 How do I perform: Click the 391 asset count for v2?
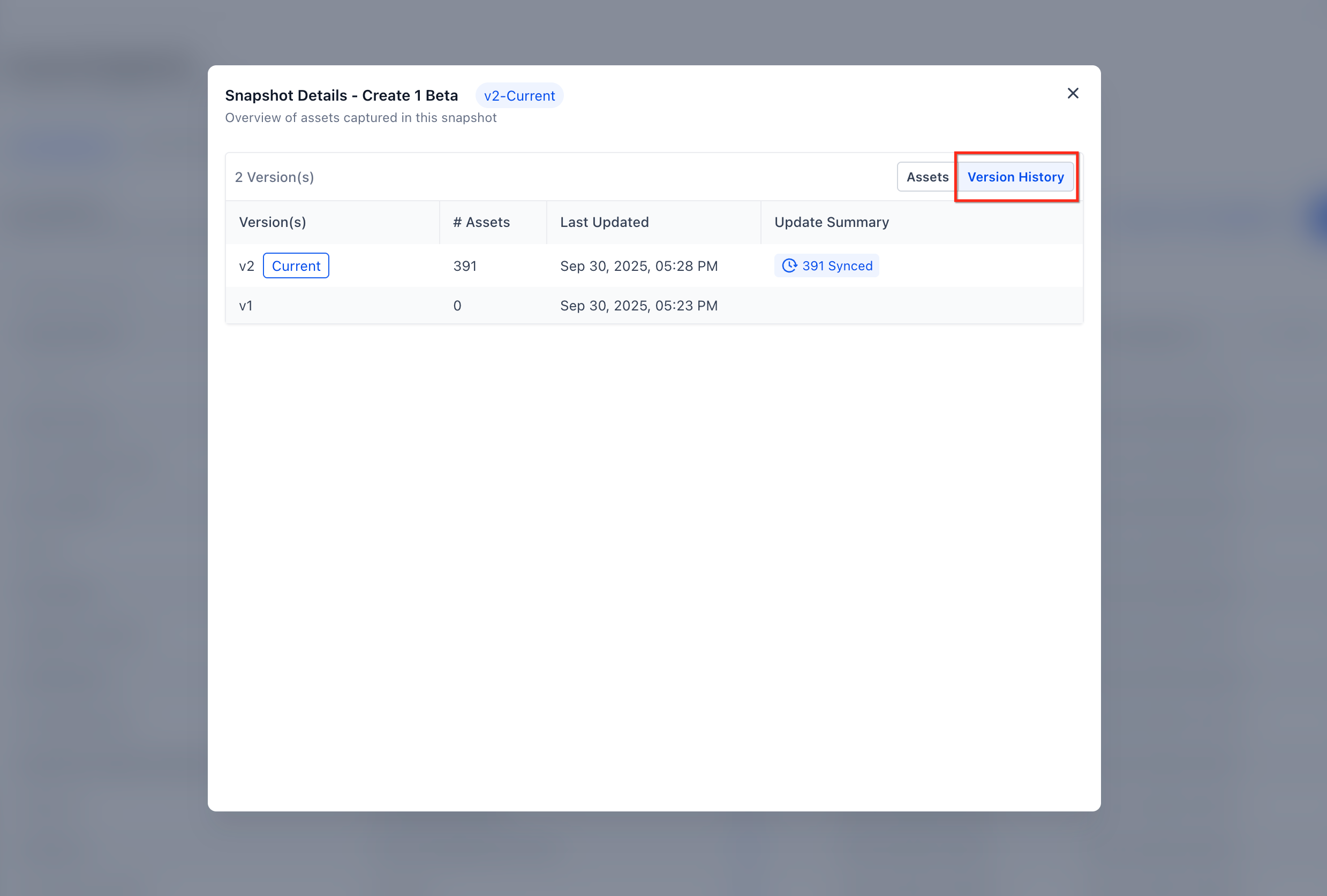coord(465,266)
